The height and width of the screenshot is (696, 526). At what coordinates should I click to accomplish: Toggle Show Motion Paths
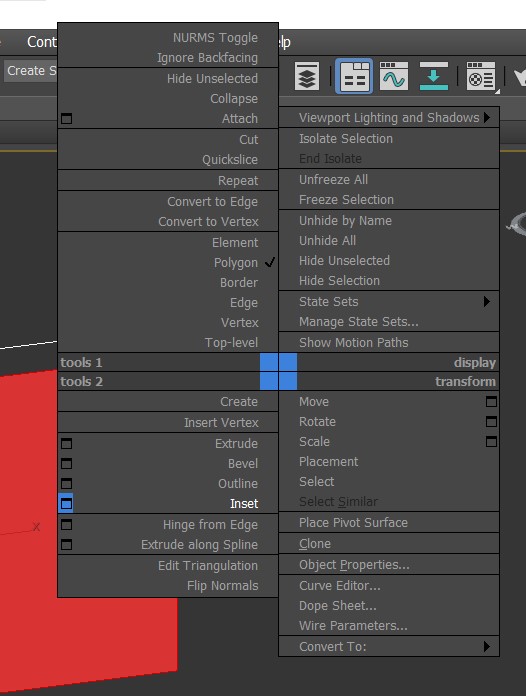coord(354,343)
